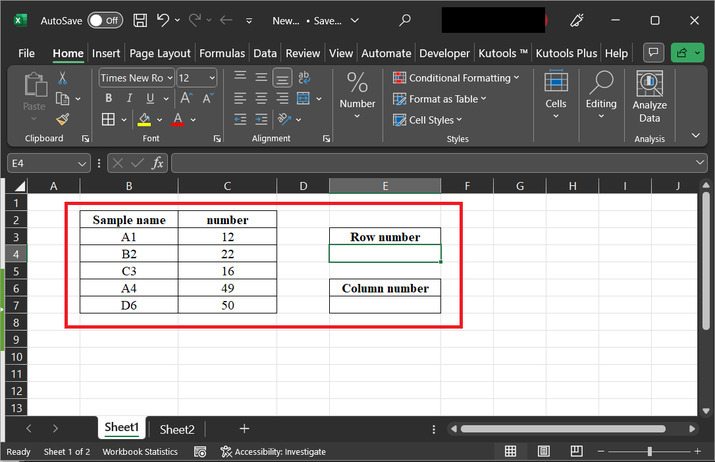Viewport: 715px width, 462px height.
Task: Cut selection with the scissors icon
Action: point(63,78)
